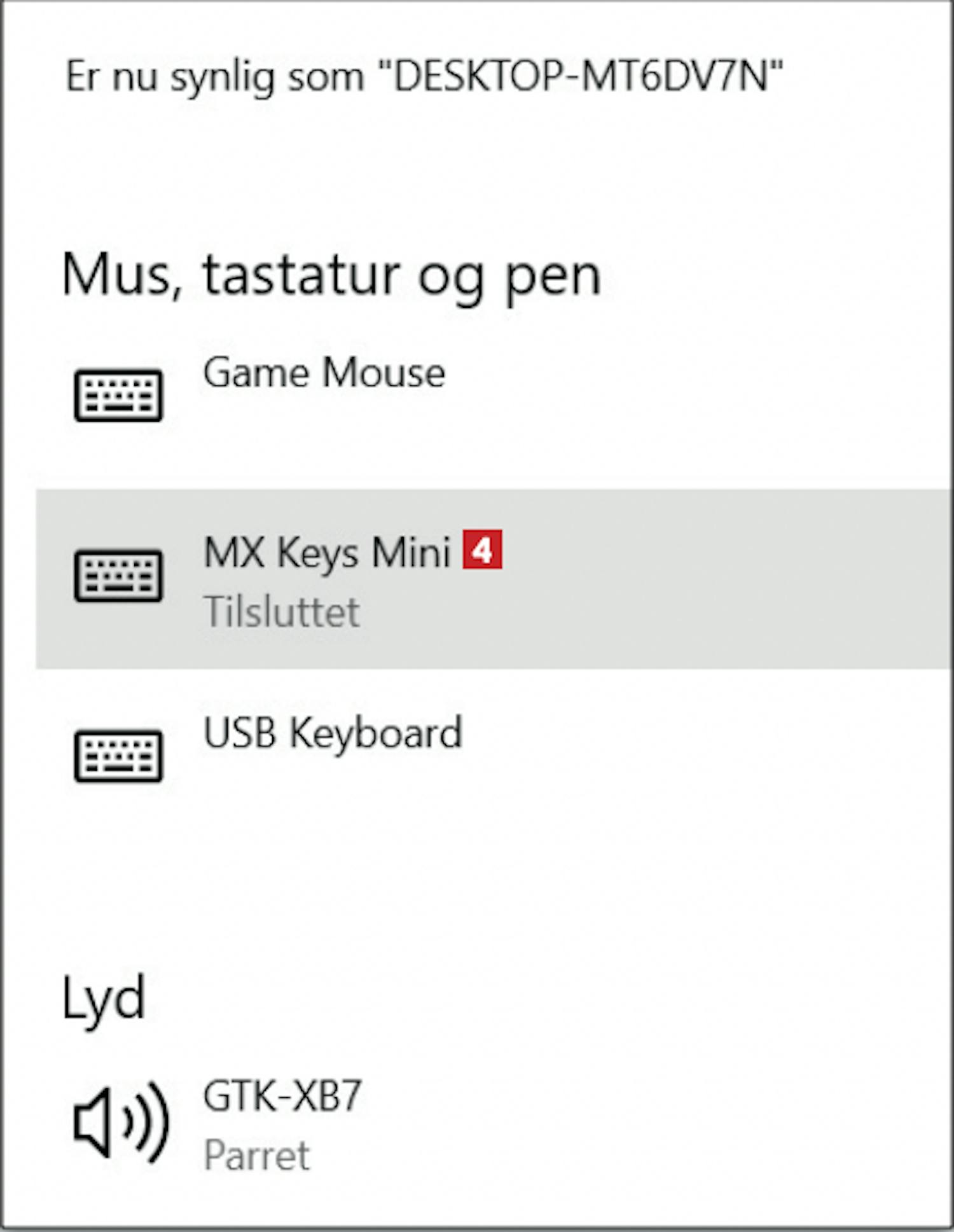Image resolution: width=954 pixels, height=1232 pixels.
Task: Click blank space right of USB Keyboard
Action: [x=706, y=756]
